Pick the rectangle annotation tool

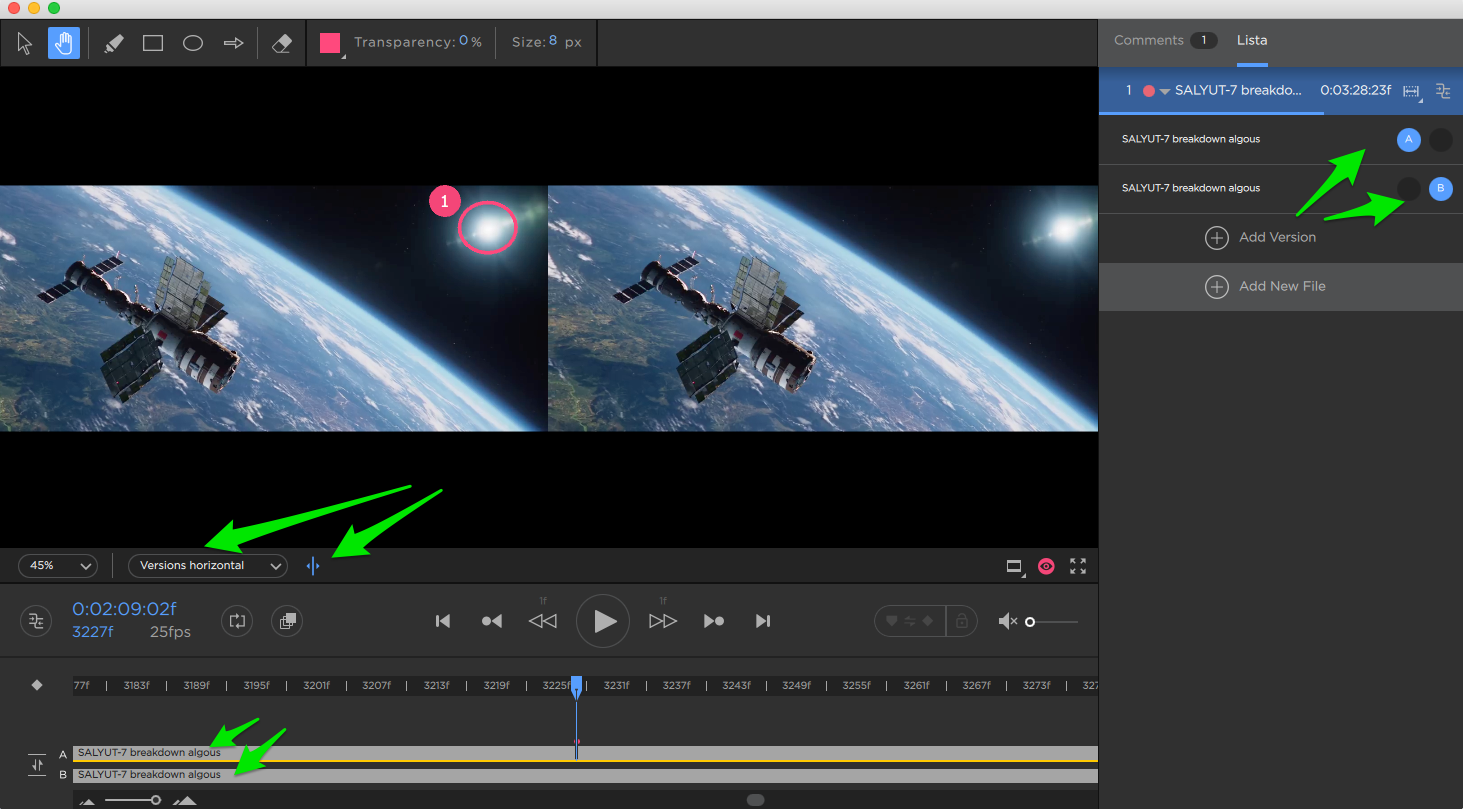tap(153, 43)
